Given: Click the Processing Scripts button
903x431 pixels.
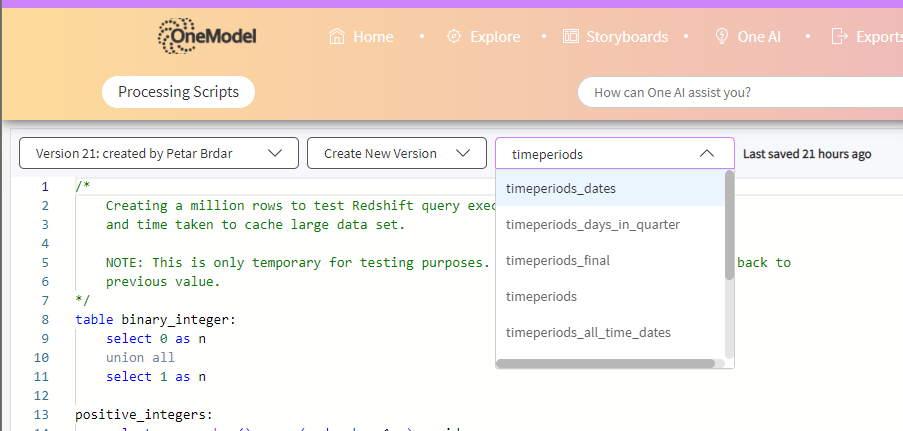Looking at the screenshot, I should click(x=178, y=92).
